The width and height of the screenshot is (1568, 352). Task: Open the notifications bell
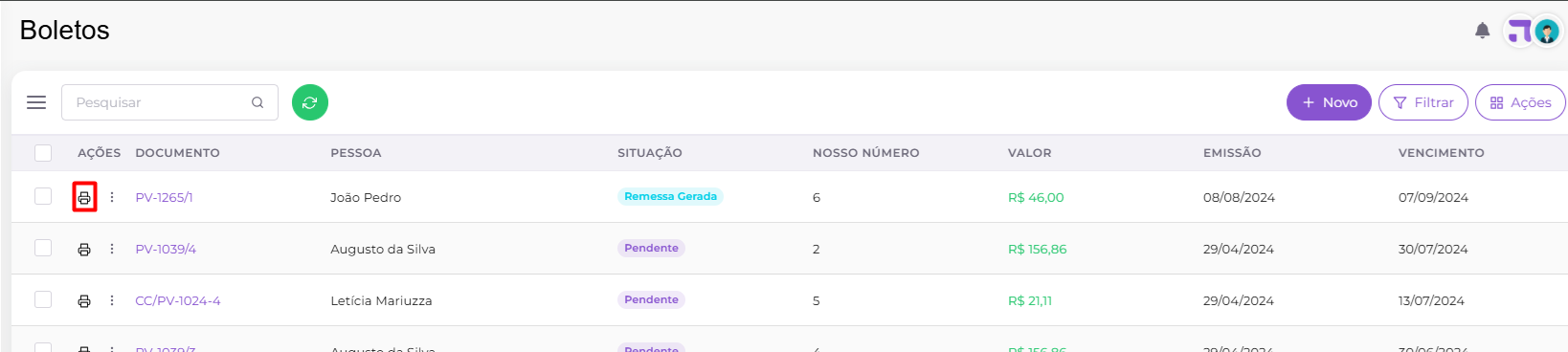tap(1482, 31)
